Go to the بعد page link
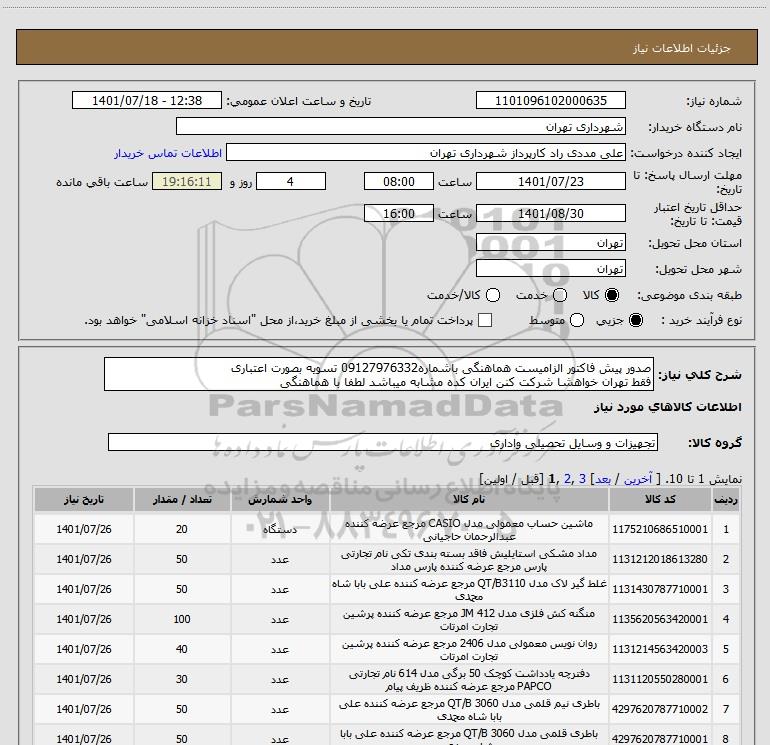 pos(603,479)
